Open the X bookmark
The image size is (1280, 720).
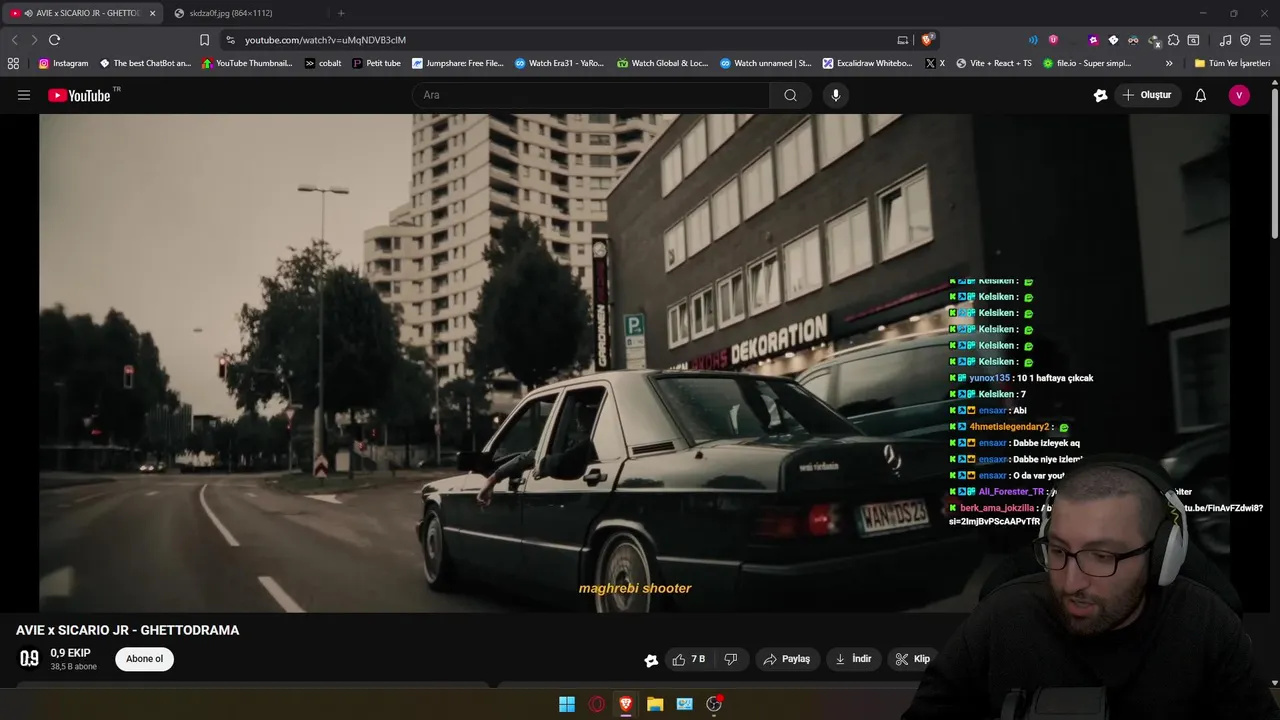pos(935,63)
